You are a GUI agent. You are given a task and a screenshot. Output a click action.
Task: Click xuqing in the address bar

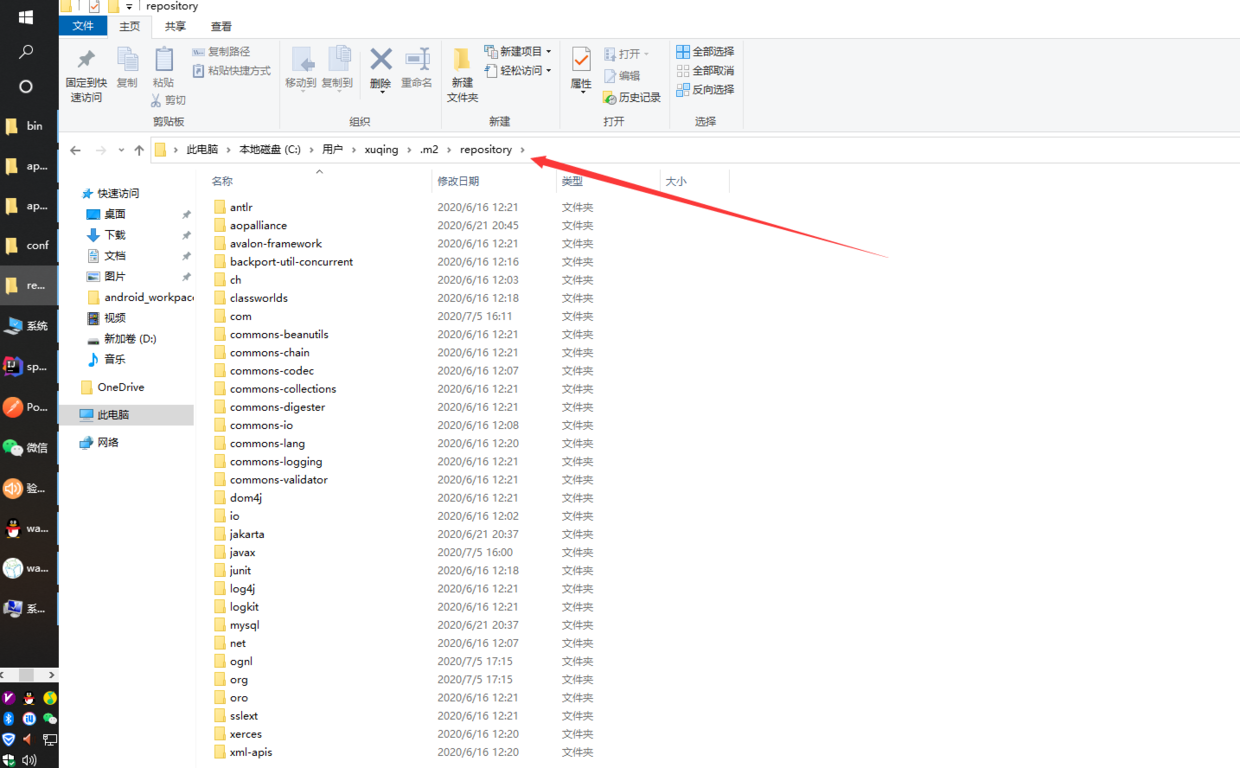[x=381, y=150]
